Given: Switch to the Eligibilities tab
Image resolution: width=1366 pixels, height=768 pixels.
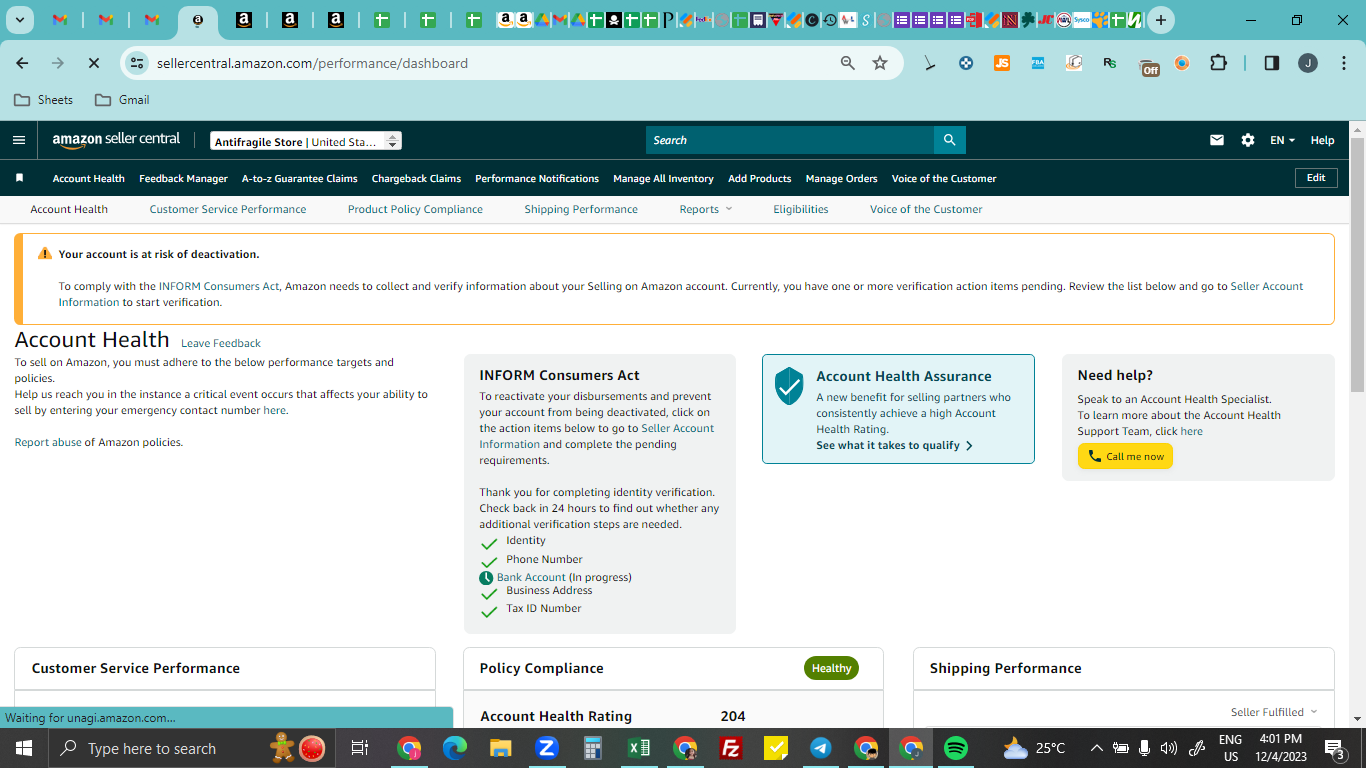Looking at the screenshot, I should click(x=800, y=209).
